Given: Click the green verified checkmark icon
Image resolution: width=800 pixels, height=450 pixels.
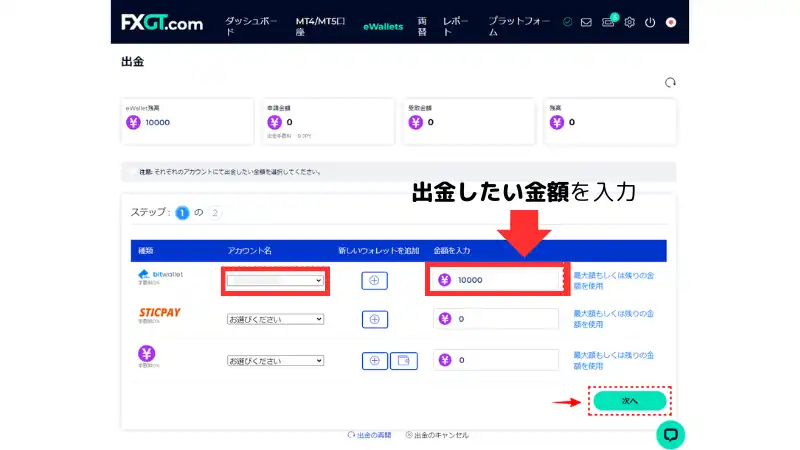Looking at the screenshot, I should tap(568, 22).
